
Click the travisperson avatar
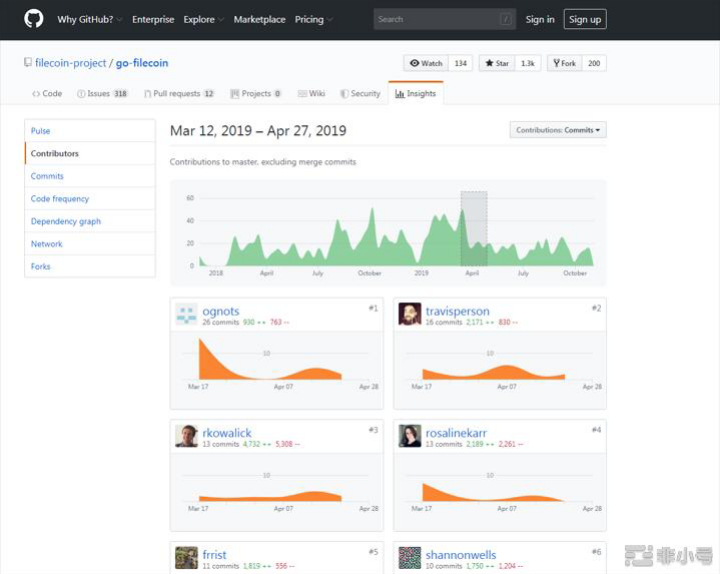point(410,314)
